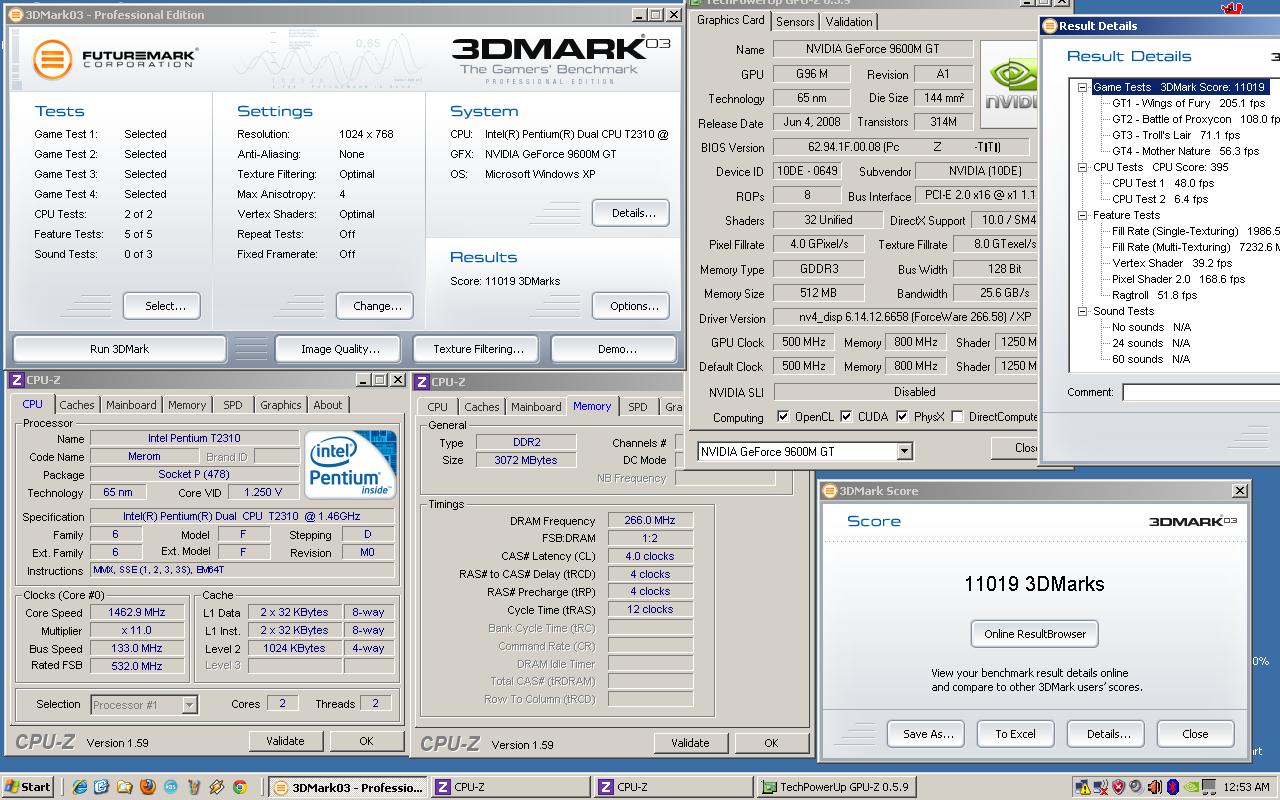Click the left CPU-Z window title icon

(x=17, y=380)
